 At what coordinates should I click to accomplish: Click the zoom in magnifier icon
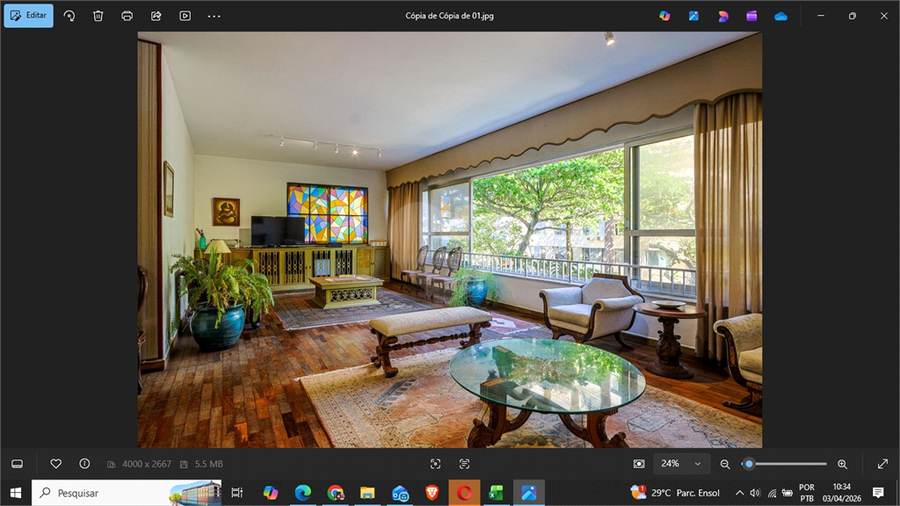click(842, 464)
